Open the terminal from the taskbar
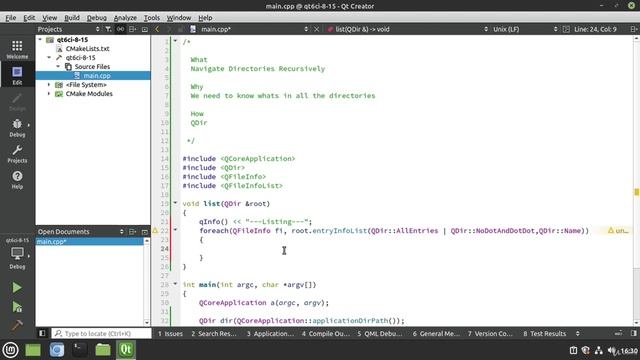 pos(80,350)
